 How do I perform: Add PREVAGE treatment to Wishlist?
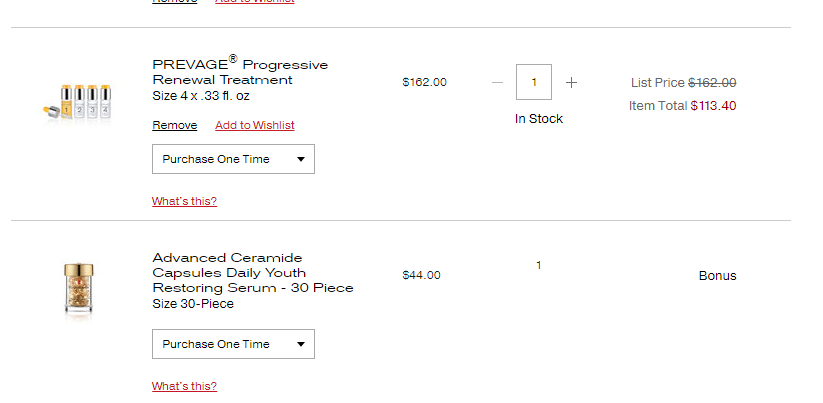255,125
